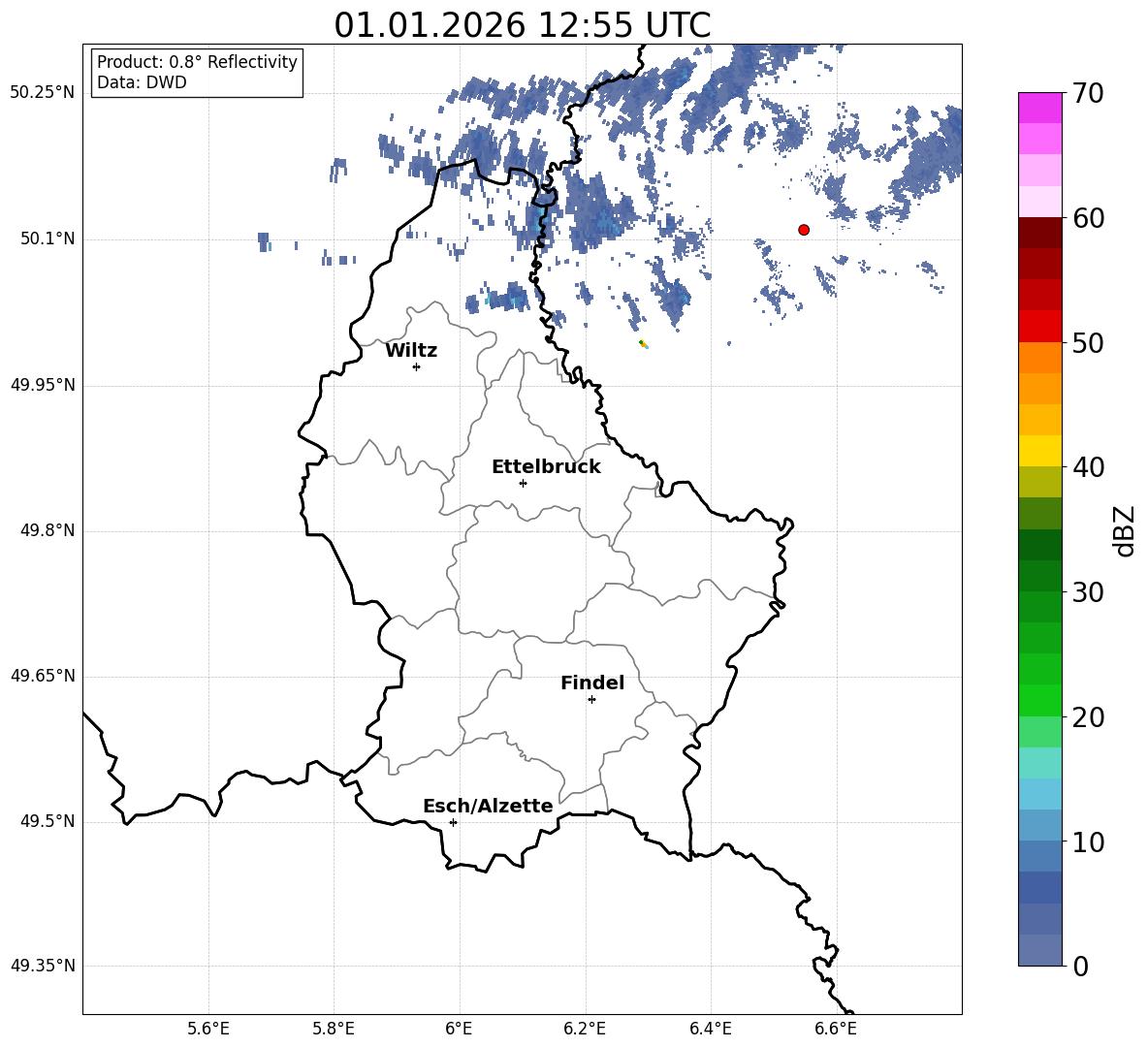Click the Product: 0.8° Reflectivity text

click(197, 62)
